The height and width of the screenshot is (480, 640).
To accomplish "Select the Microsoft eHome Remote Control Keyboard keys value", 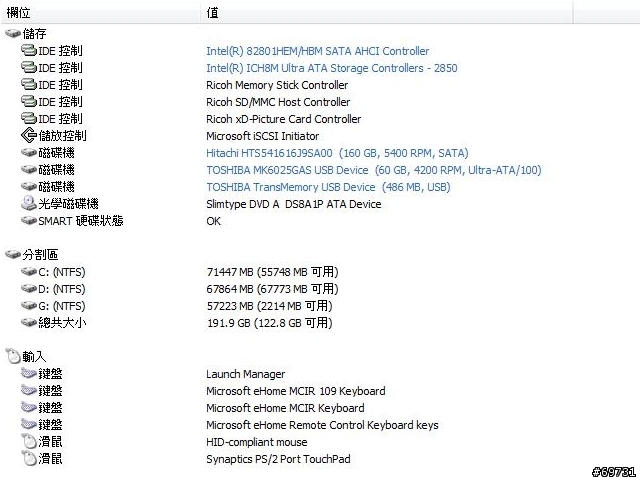I will pyautogui.click(x=322, y=425).
